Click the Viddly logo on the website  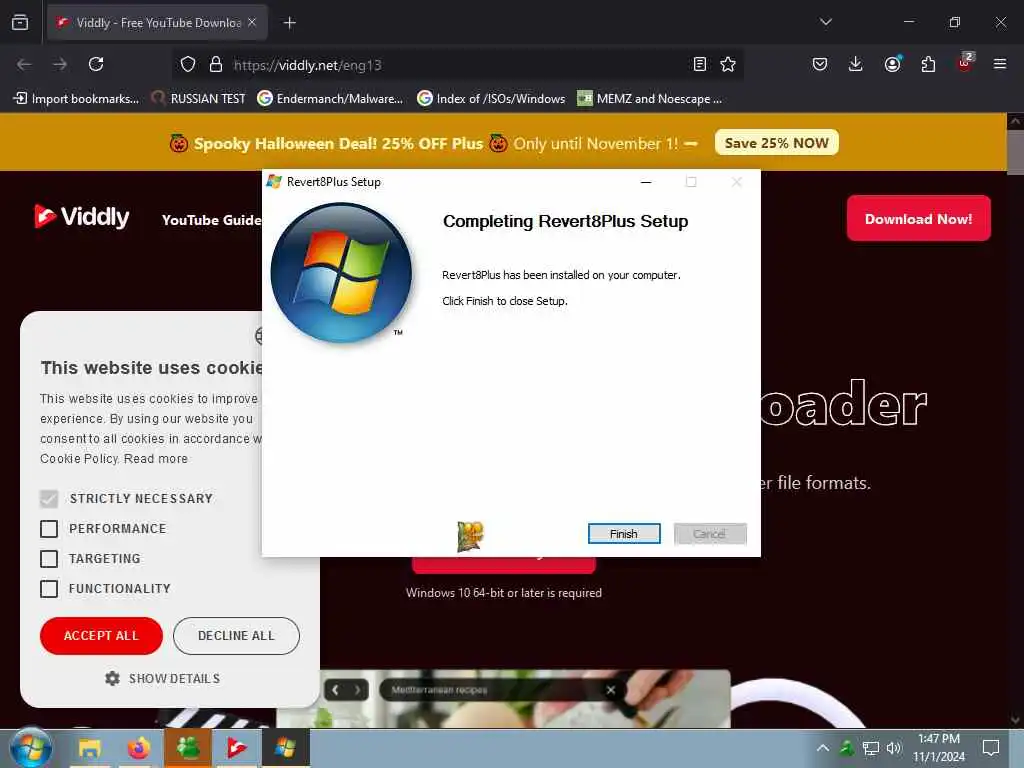[82, 217]
